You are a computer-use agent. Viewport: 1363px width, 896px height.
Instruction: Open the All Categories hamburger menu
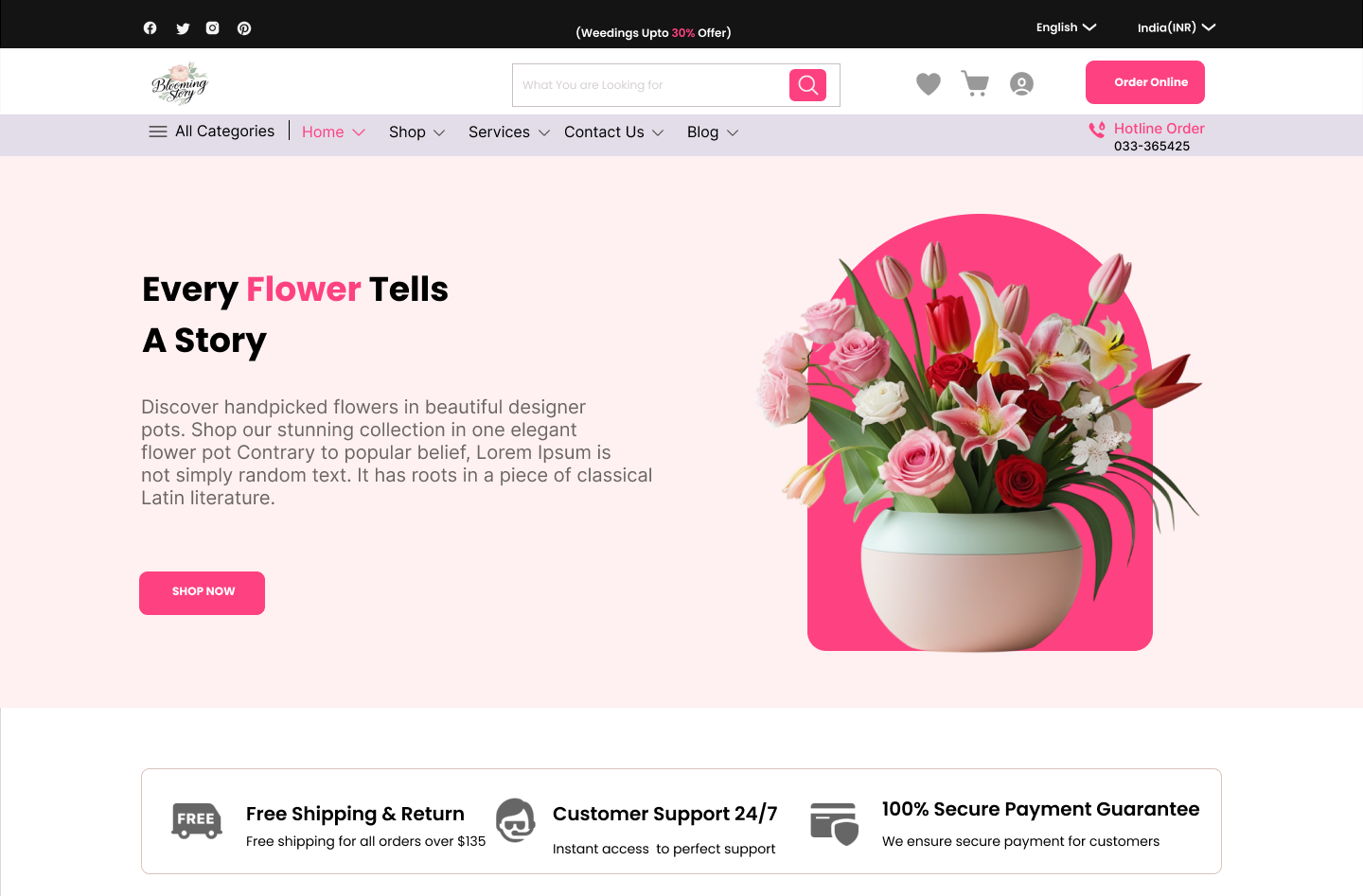click(157, 132)
